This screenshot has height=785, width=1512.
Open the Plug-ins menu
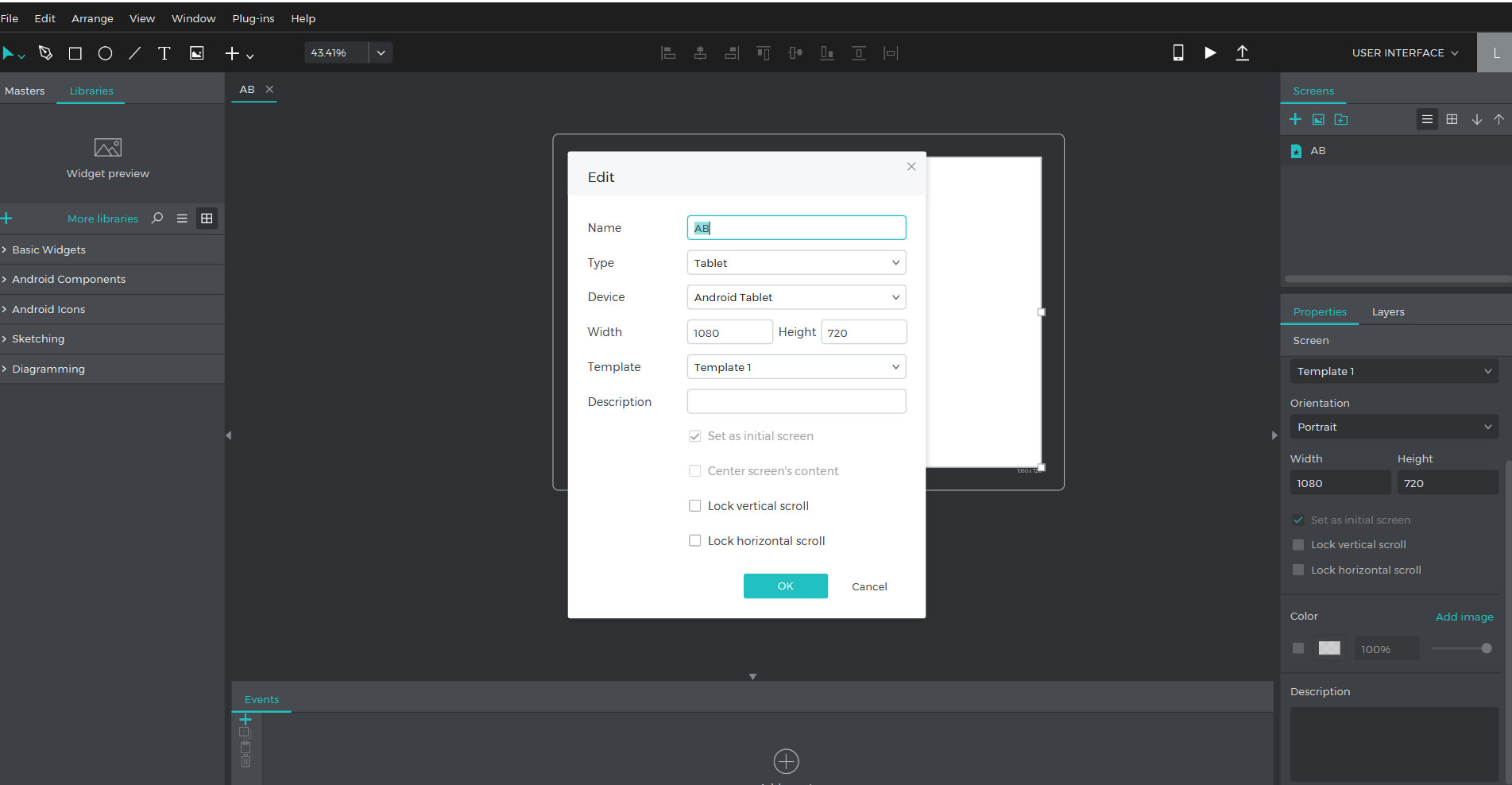coord(253,18)
